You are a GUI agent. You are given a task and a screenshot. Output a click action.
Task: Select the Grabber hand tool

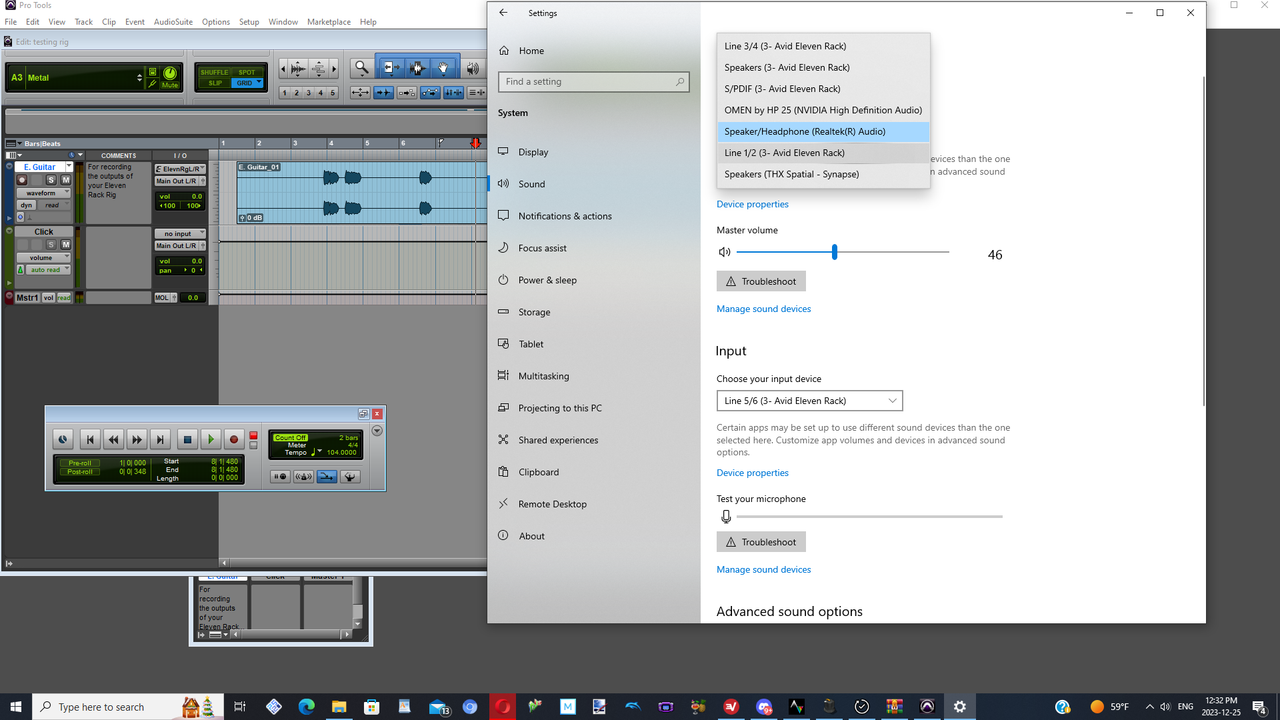click(443, 68)
